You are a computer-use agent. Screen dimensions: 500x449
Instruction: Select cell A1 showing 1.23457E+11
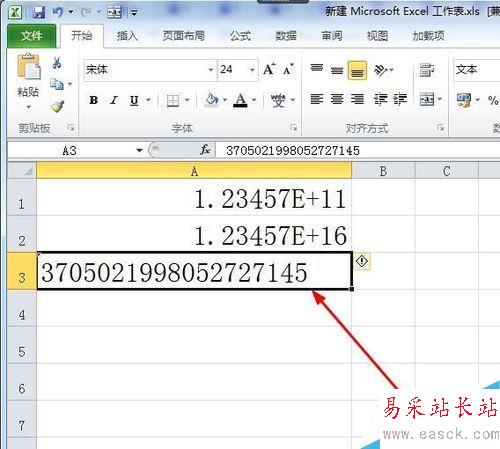tap(194, 198)
